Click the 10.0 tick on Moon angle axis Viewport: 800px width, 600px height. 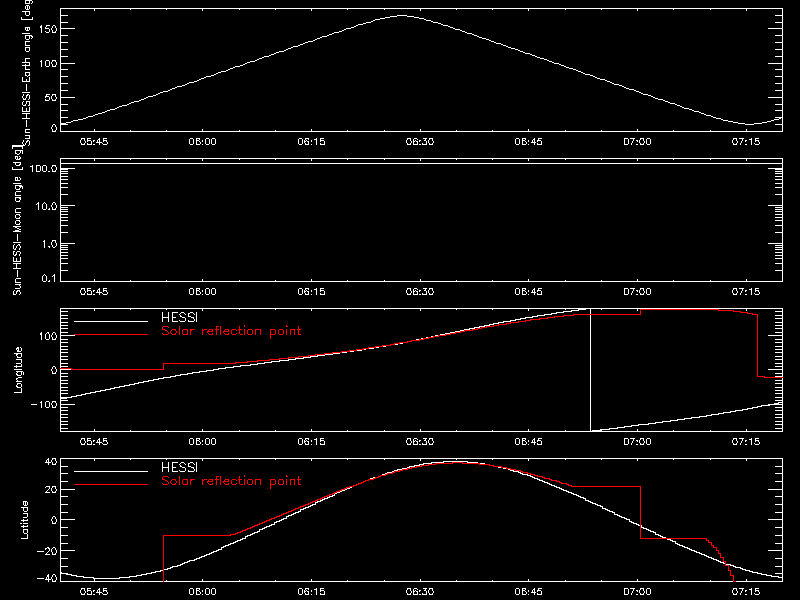46,207
